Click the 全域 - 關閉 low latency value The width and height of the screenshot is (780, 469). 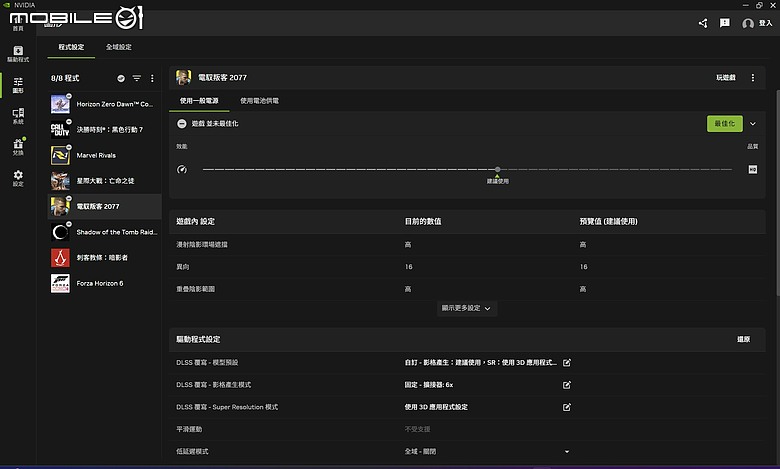pos(420,452)
